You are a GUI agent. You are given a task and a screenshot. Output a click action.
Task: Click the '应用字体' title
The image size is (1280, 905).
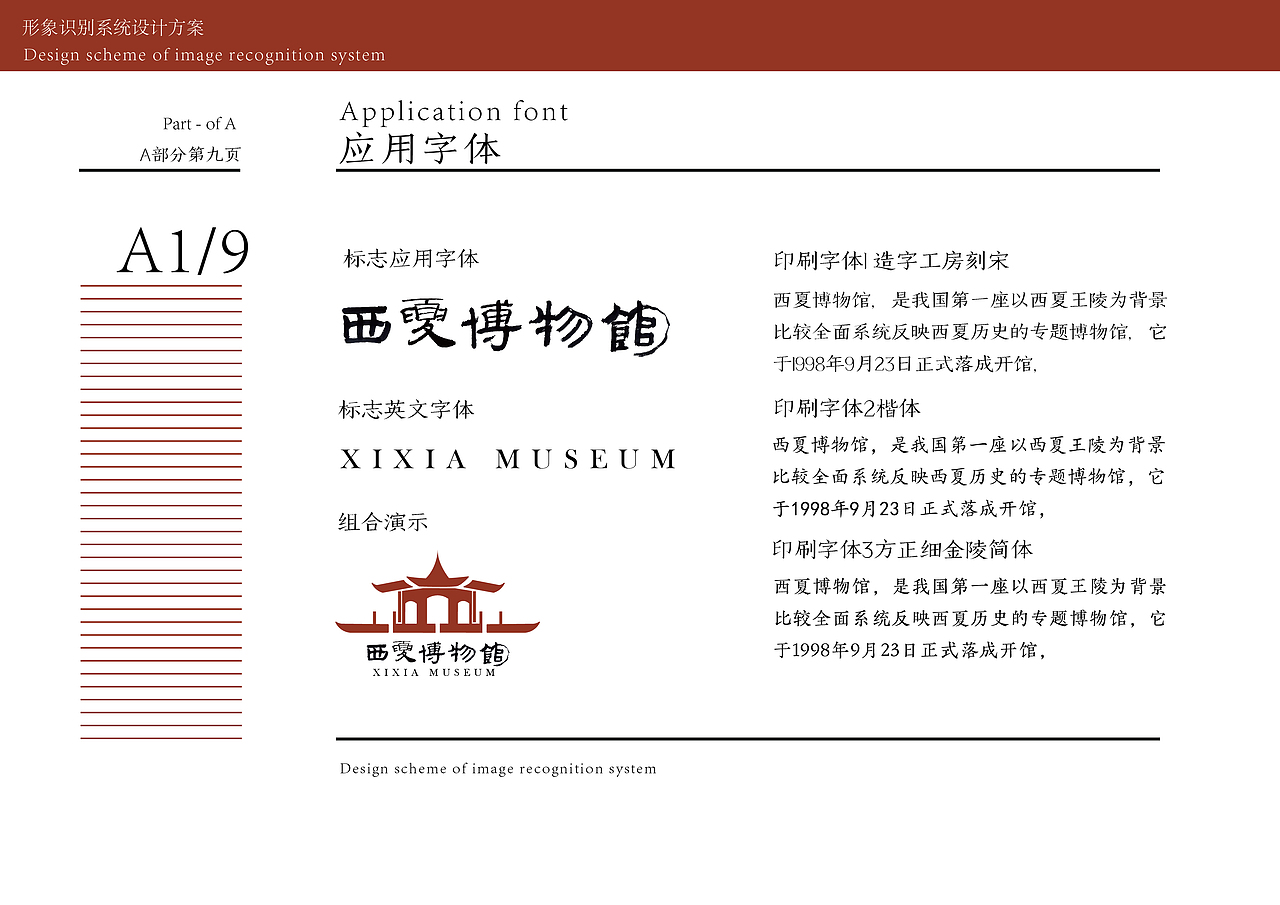[420, 149]
